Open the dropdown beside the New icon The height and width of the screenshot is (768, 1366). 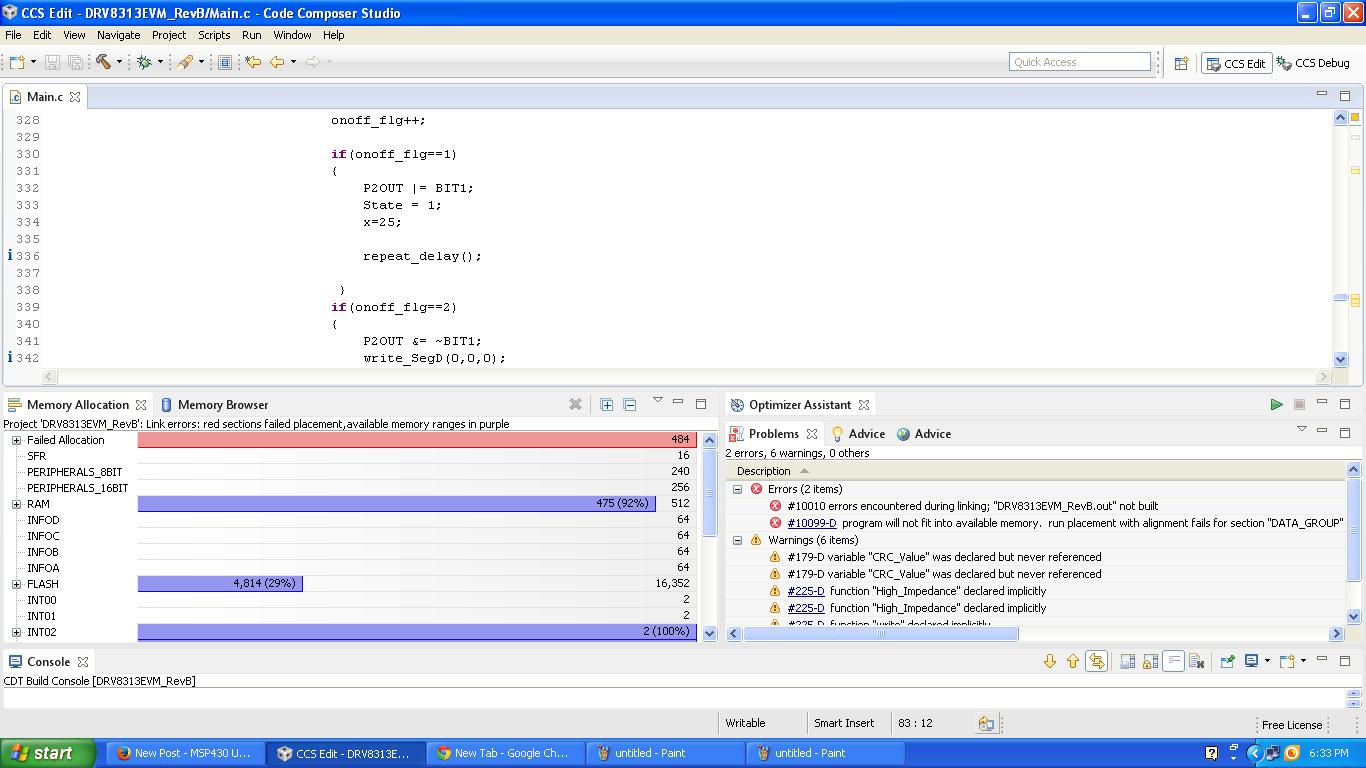tap(33, 62)
